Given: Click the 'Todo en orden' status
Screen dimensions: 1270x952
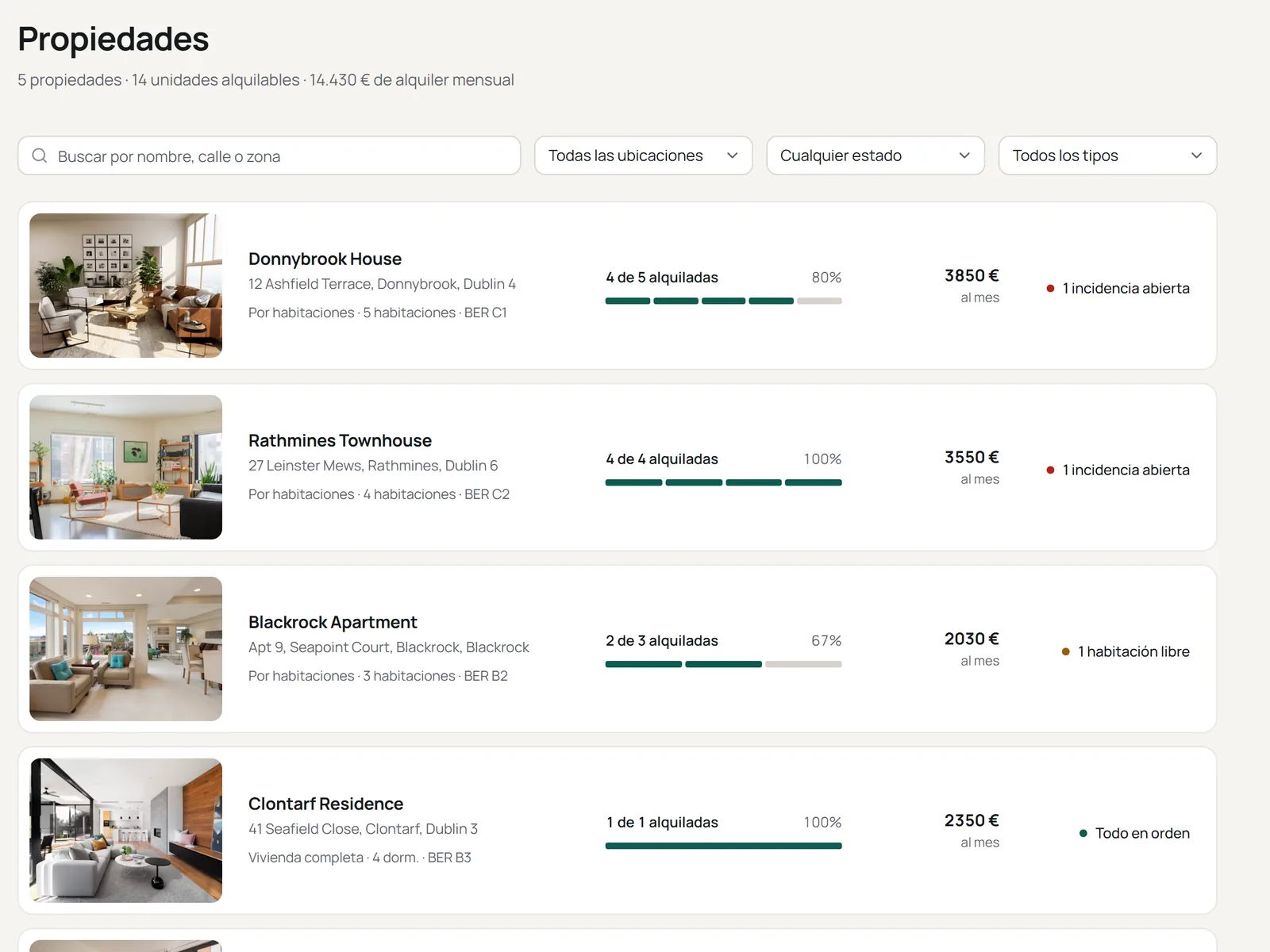Looking at the screenshot, I should coord(1134,833).
